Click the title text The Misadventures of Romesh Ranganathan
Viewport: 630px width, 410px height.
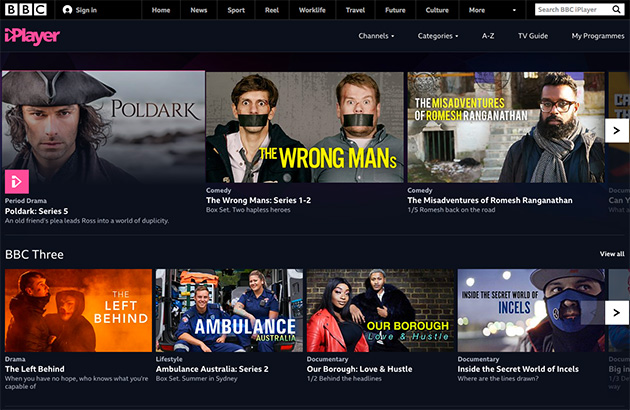point(490,200)
